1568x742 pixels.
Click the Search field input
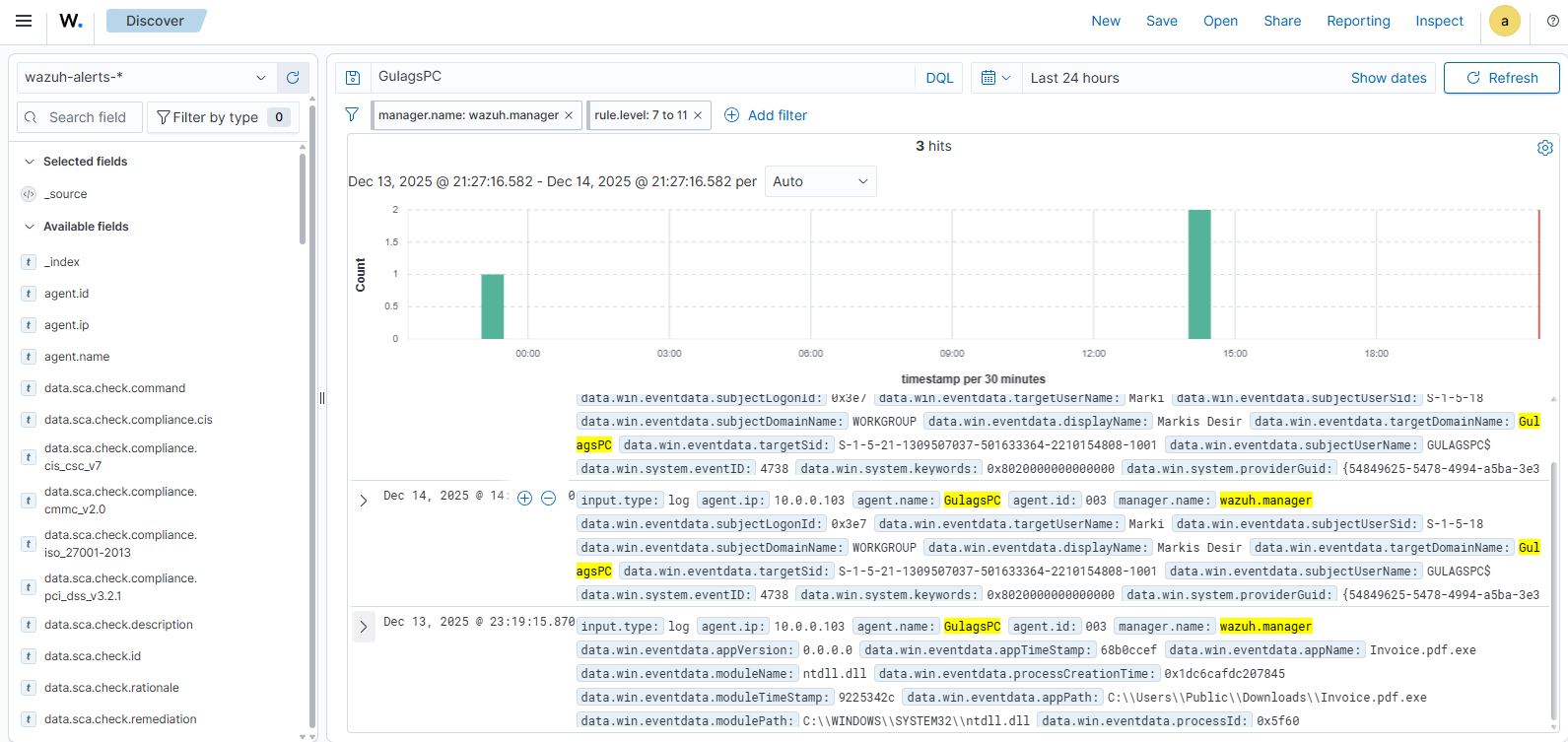(89, 117)
